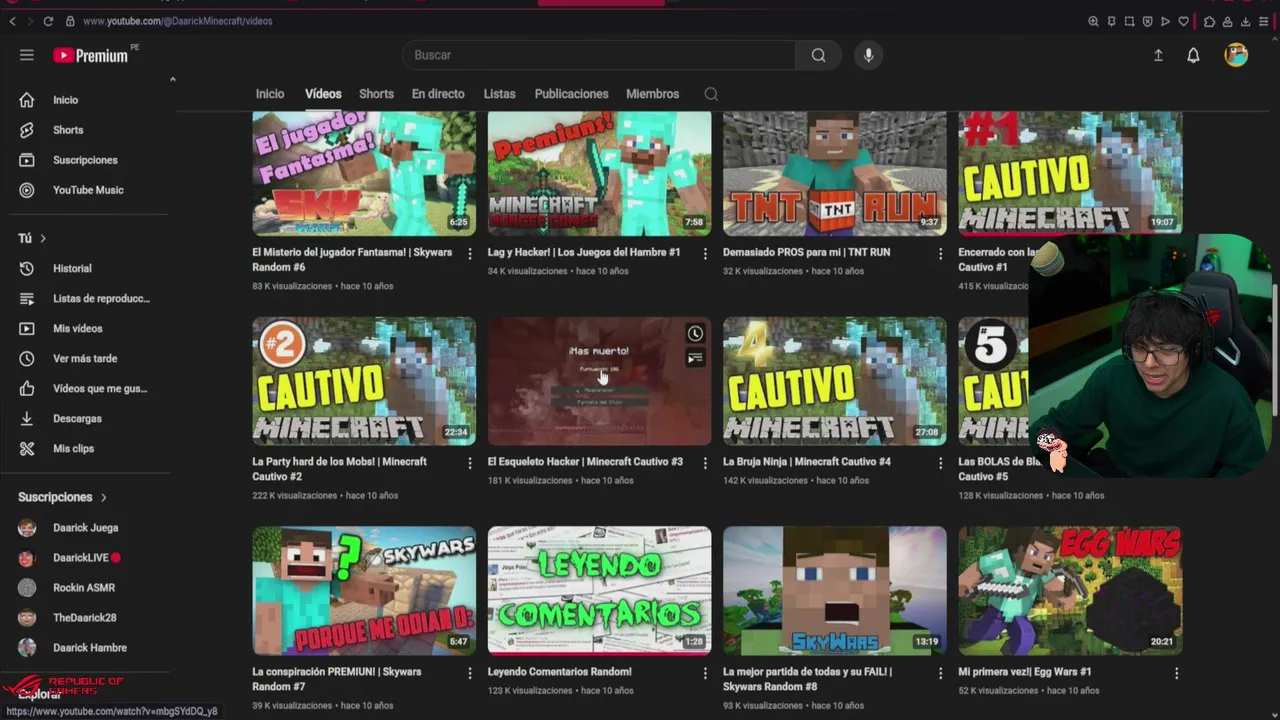Open options for La Bruja Ninja video
1280x720 pixels.
[x=940, y=463]
